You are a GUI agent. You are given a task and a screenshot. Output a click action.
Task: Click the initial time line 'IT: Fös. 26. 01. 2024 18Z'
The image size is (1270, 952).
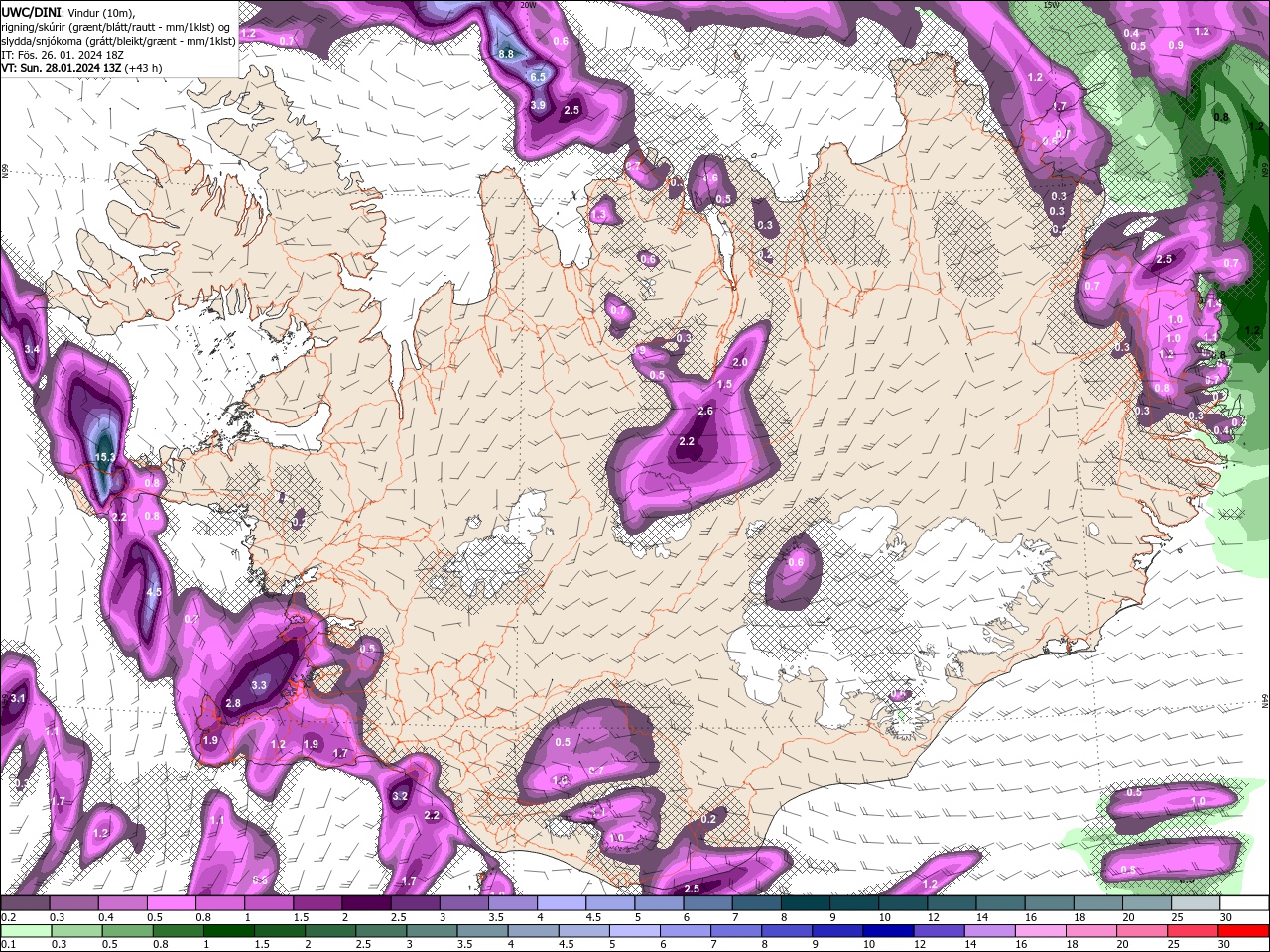click(x=62, y=55)
